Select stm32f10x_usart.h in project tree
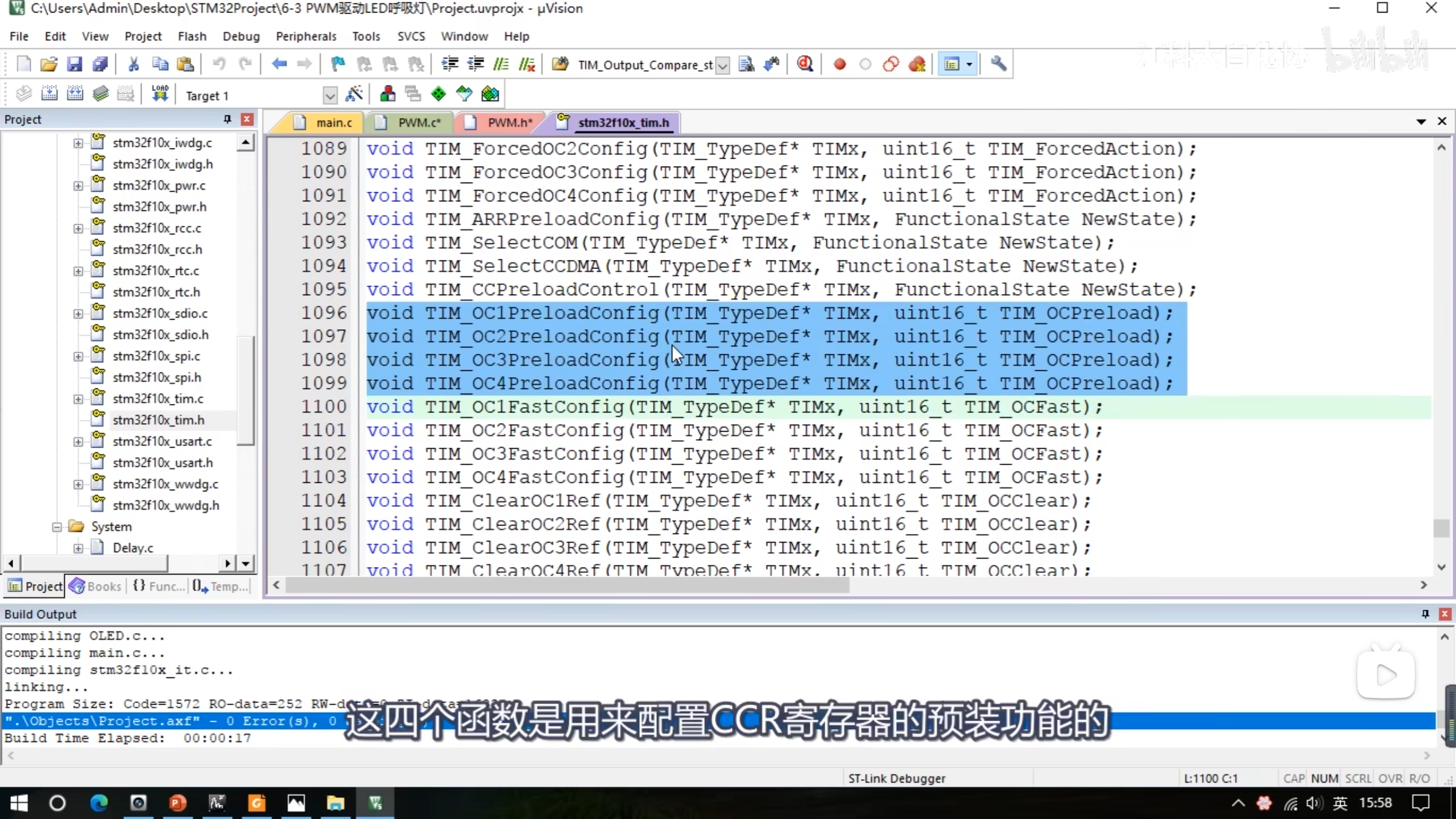This screenshot has width=1456, height=819. click(163, 462)
